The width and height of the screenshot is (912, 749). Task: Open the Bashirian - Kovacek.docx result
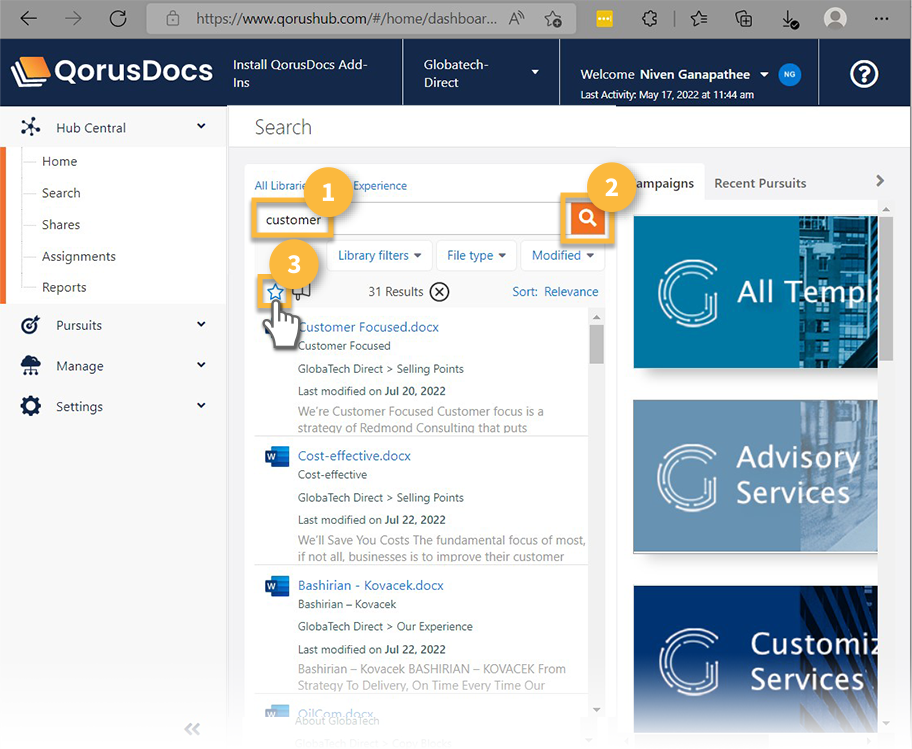click(370, 585)
